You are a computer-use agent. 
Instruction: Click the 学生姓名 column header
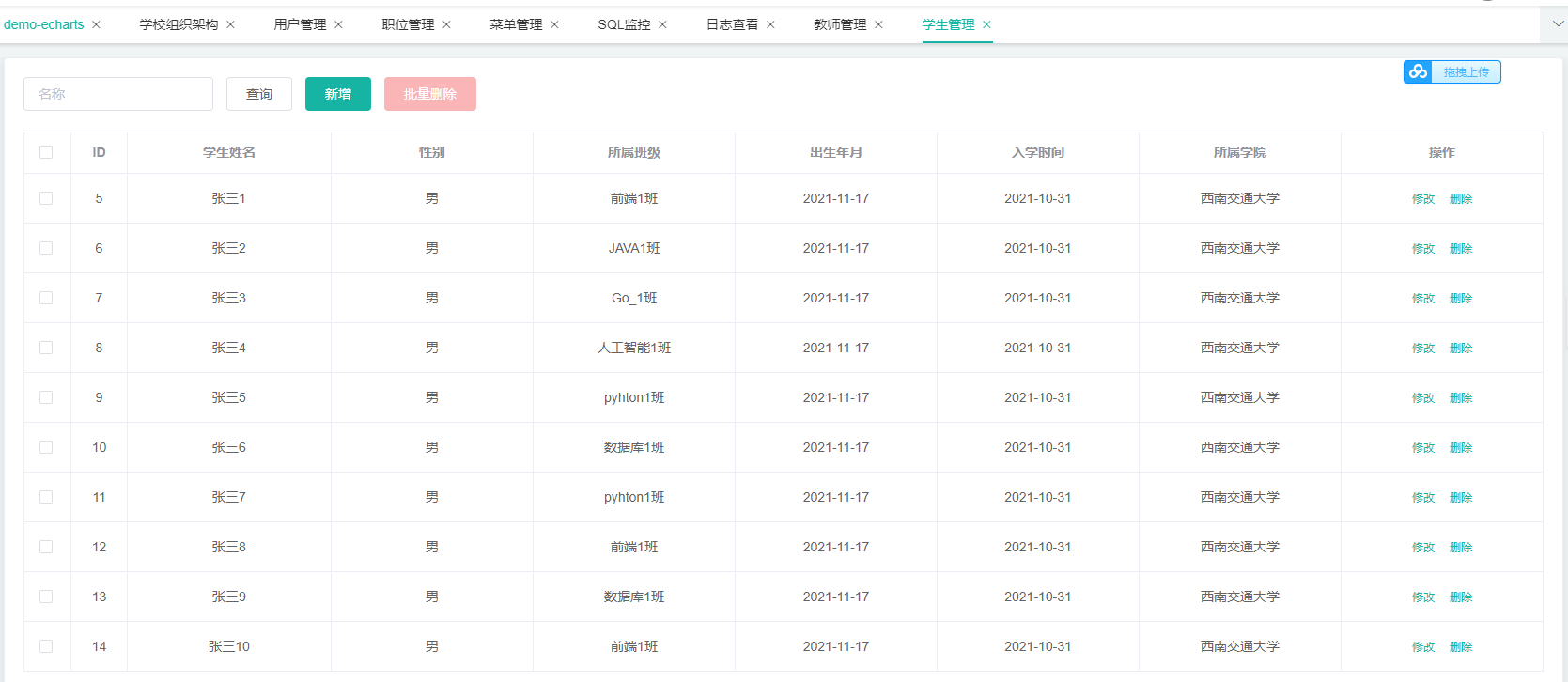pyautogui.click(x=229, y=152)
